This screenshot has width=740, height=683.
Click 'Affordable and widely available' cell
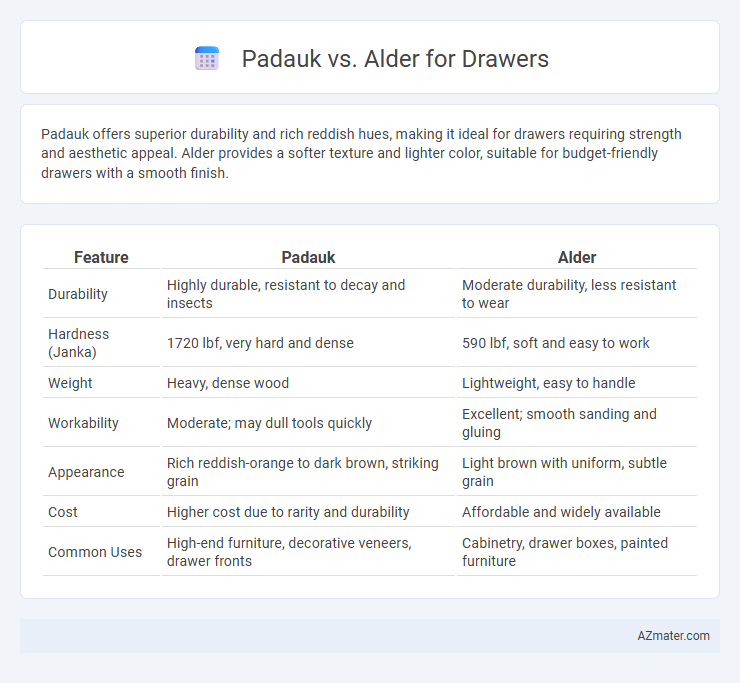point(561,512)
